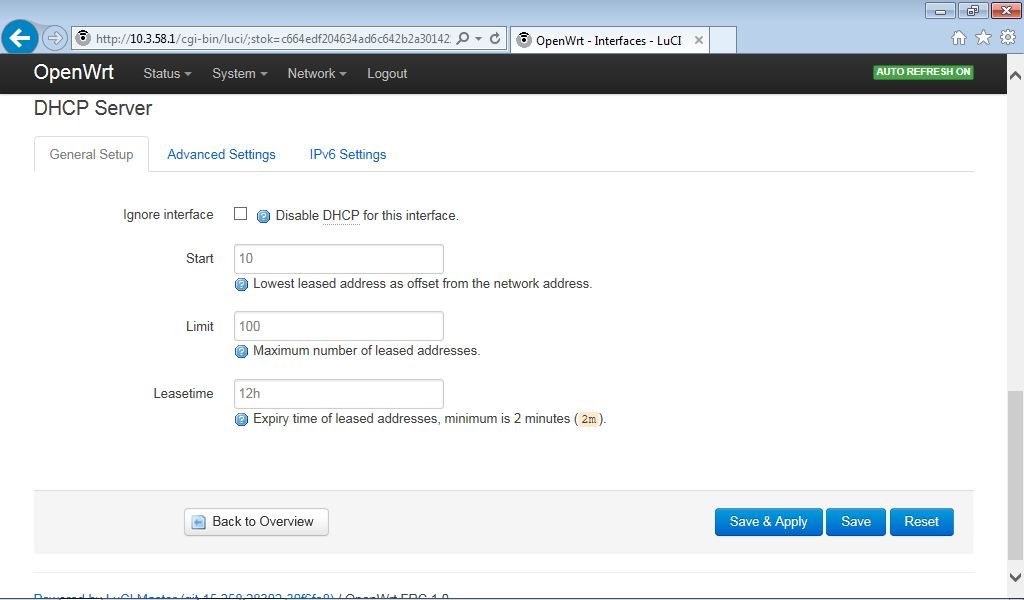
Task: Click the DHCP Server heading
Action: [x=93, y=108]
